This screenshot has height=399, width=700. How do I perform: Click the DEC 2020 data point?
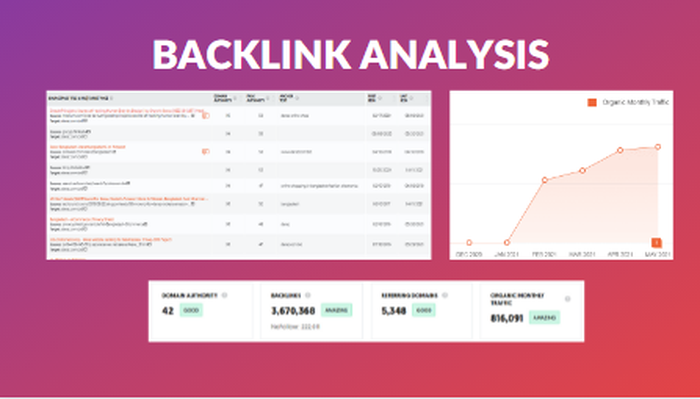(469, 243)
